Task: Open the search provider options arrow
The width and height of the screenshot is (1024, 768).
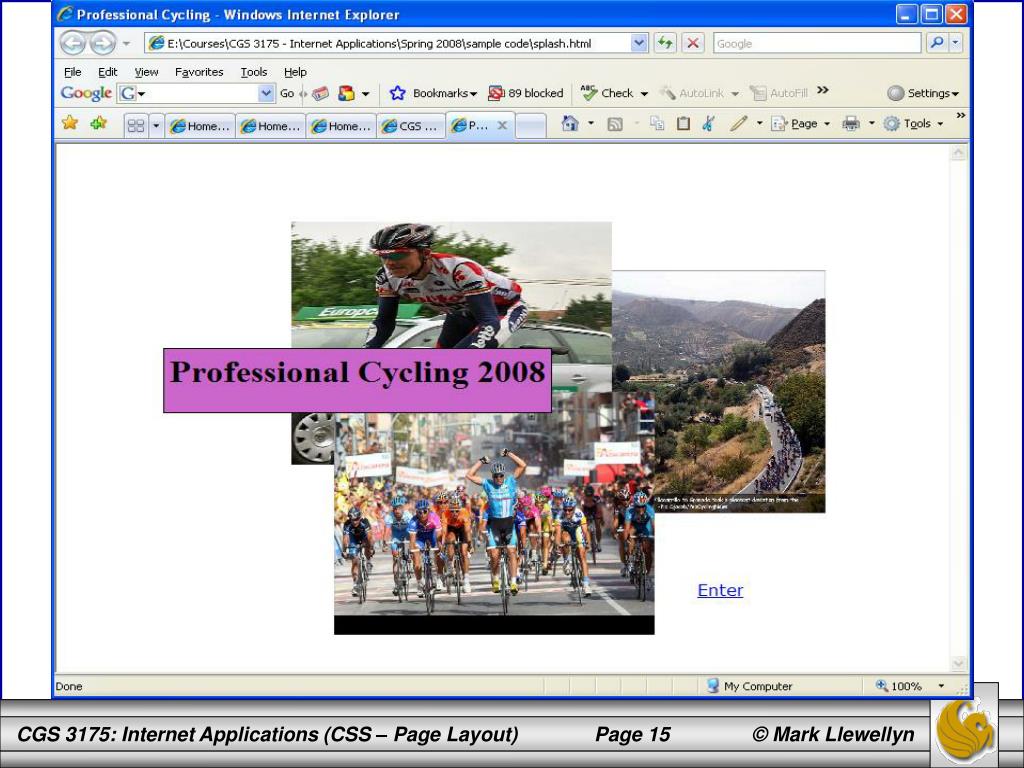Action: pos(955,43)
